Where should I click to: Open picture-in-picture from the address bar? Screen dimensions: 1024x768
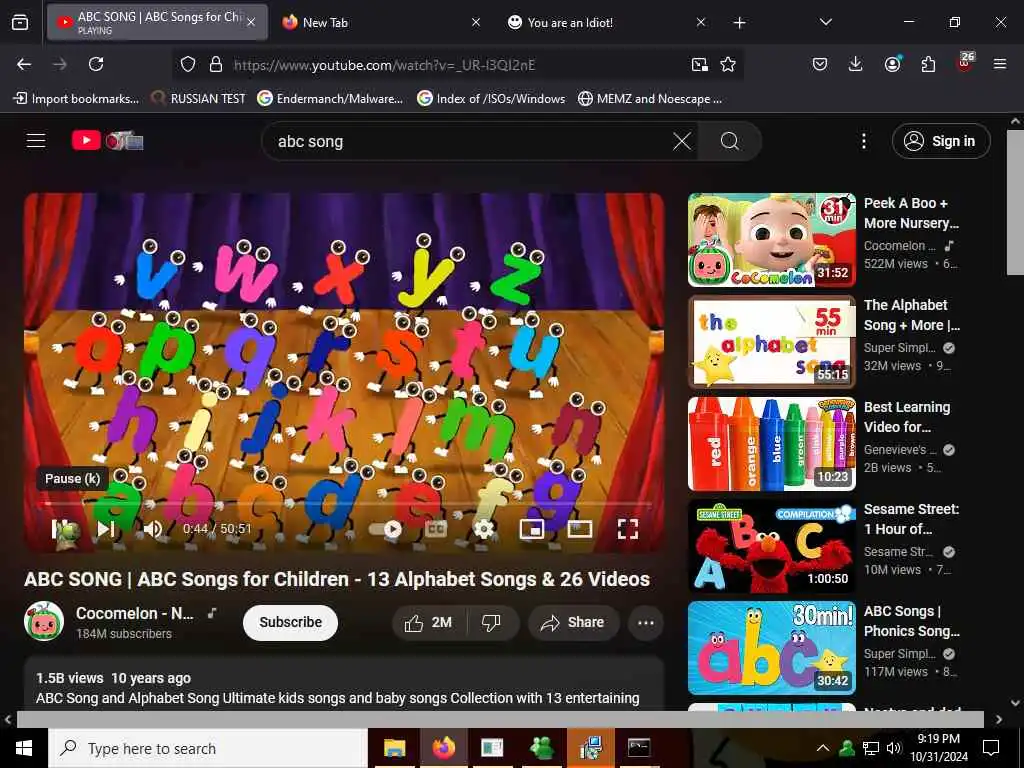(x=699, y=64)
